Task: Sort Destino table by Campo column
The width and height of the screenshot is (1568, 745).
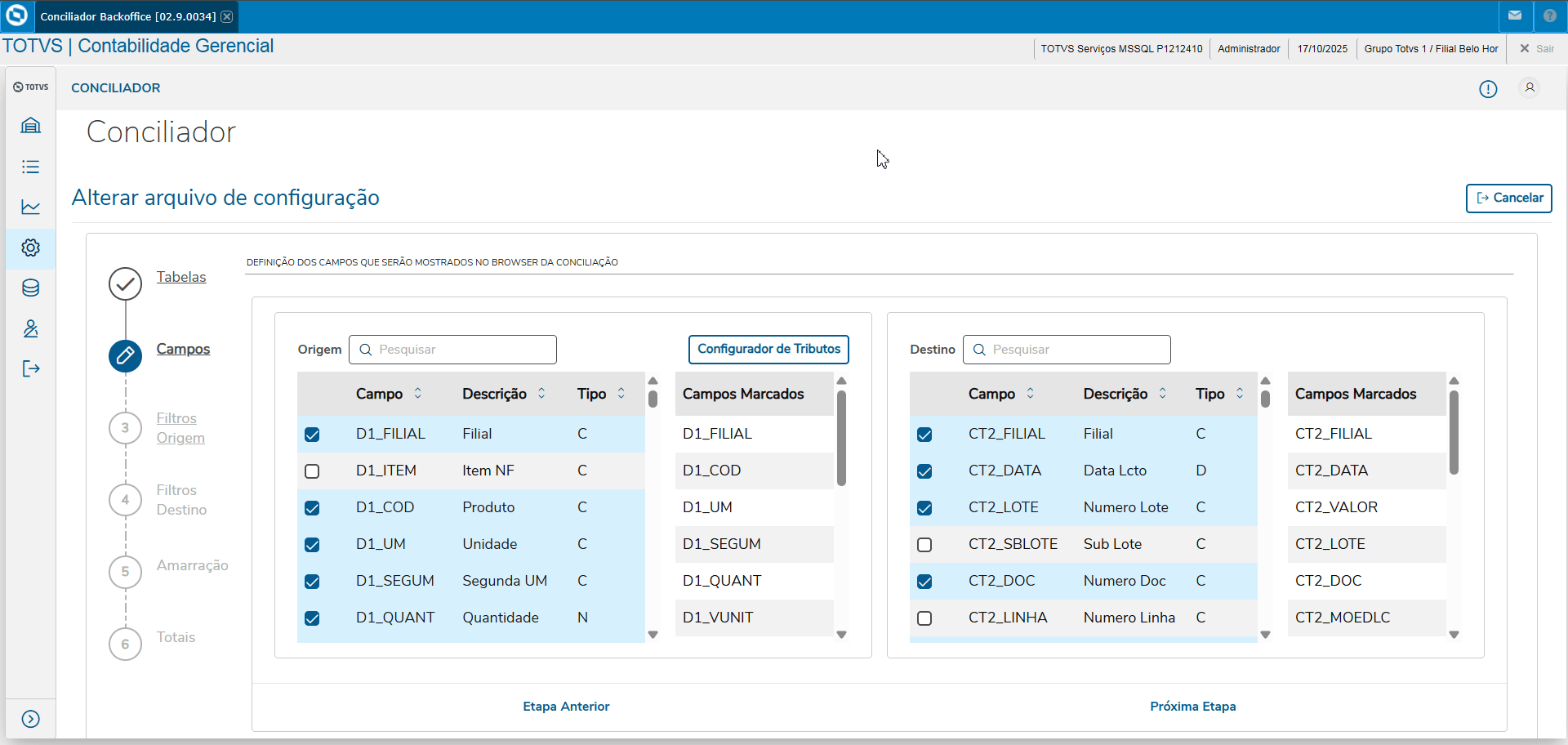Action: (1031, 394)
